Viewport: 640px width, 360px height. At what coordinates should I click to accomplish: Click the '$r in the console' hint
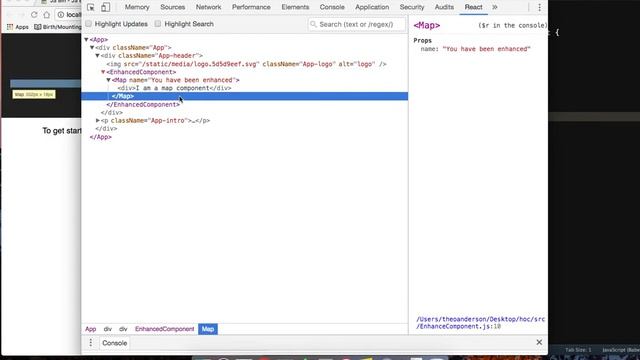coord(513,25)
